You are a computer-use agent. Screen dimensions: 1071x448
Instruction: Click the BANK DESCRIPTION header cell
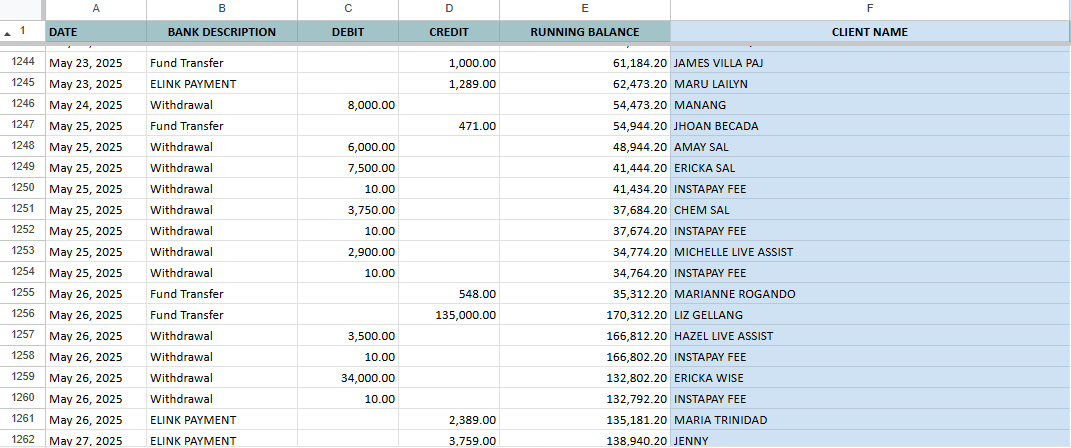(222, 32)
